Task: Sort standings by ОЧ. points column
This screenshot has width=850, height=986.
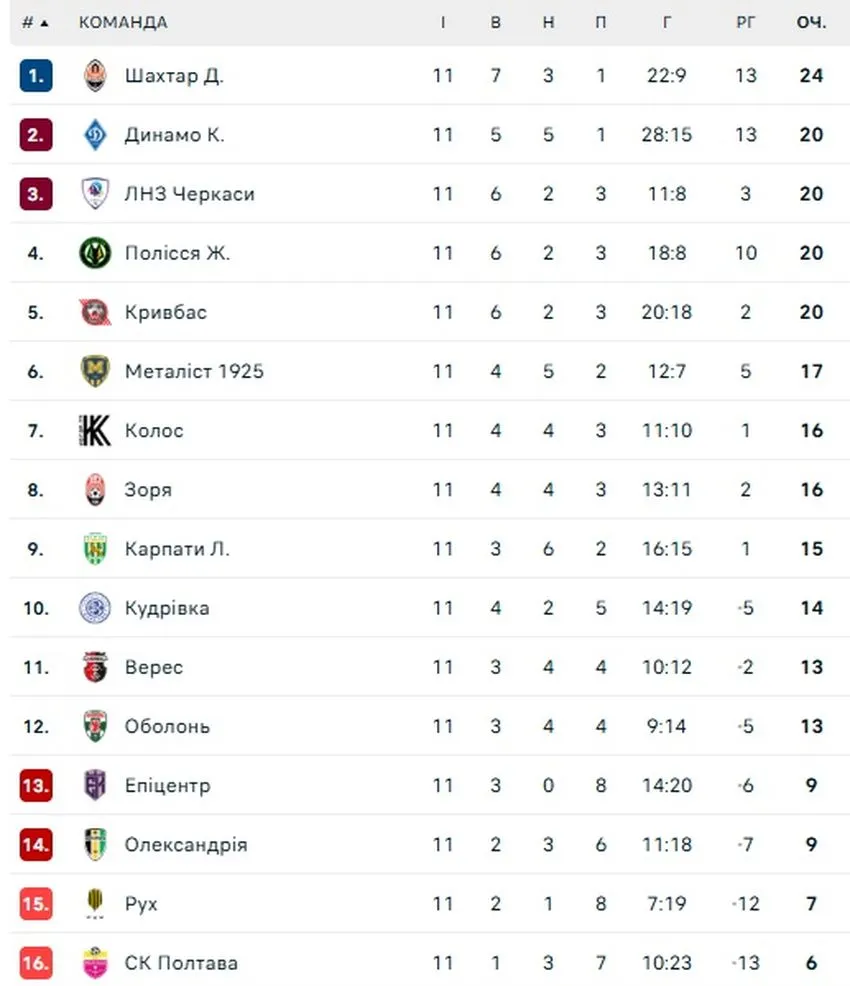Action: pyautogui.click(x=811, y=22)
